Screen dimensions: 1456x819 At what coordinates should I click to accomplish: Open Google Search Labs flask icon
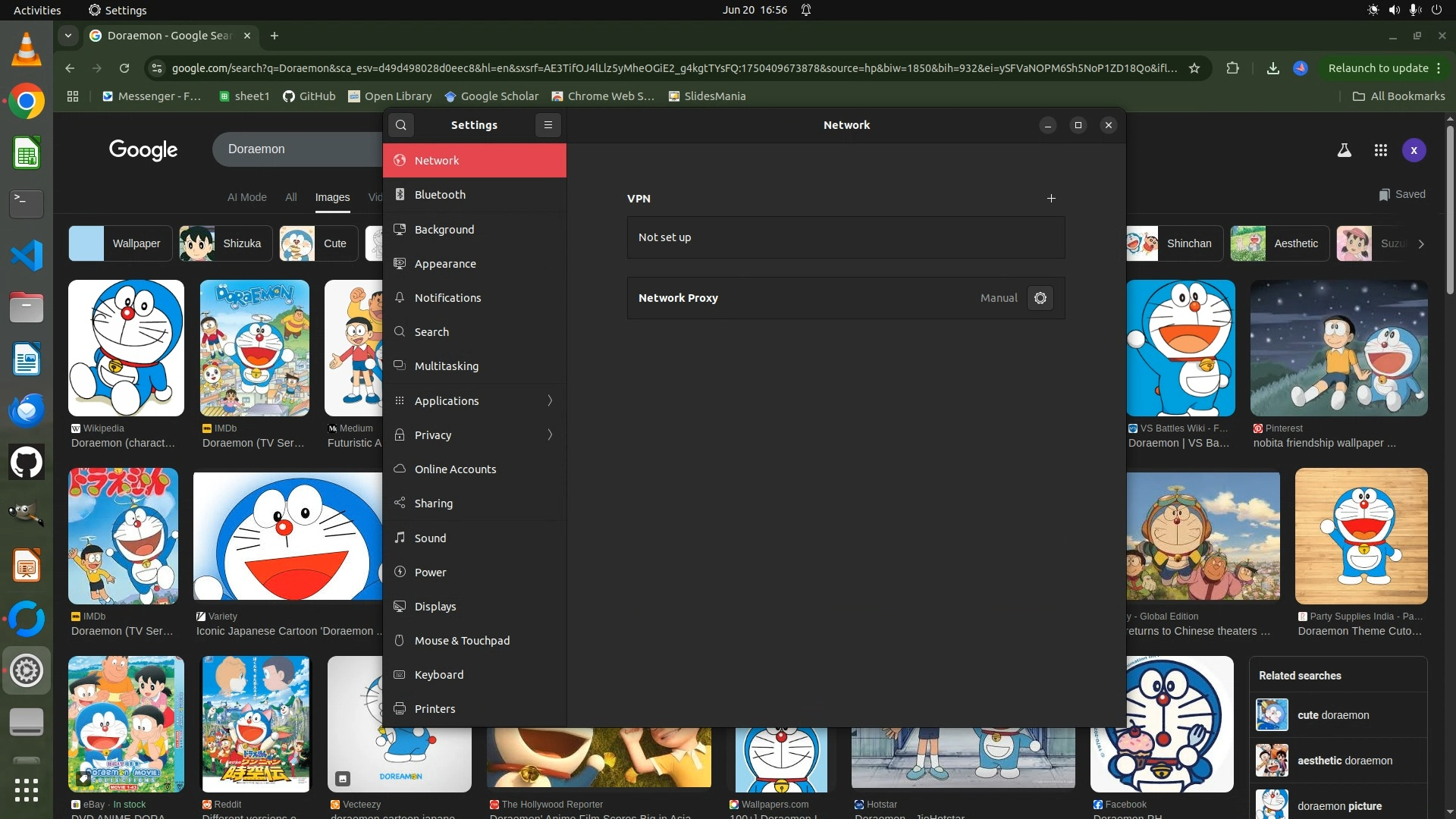[1344, 150]
